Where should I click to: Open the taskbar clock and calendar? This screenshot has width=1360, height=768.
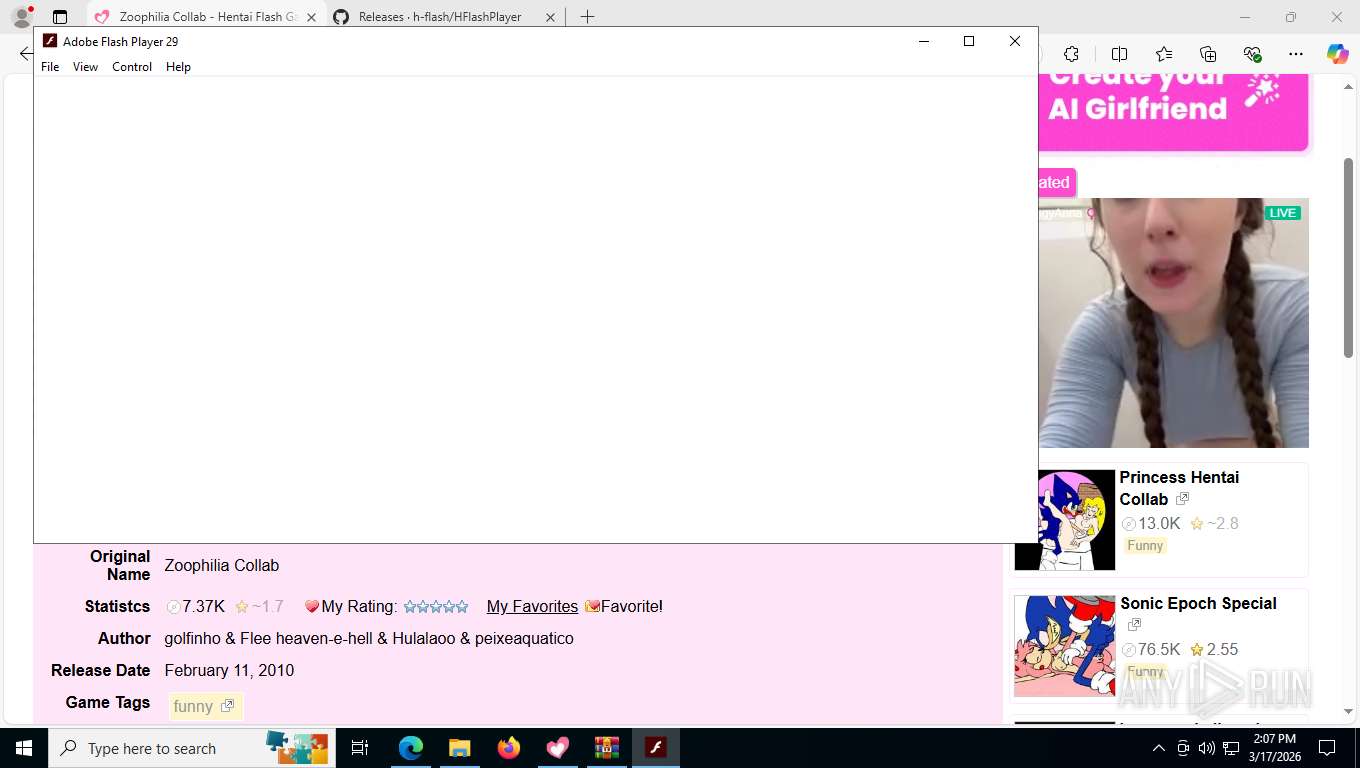click(1274, 748)
